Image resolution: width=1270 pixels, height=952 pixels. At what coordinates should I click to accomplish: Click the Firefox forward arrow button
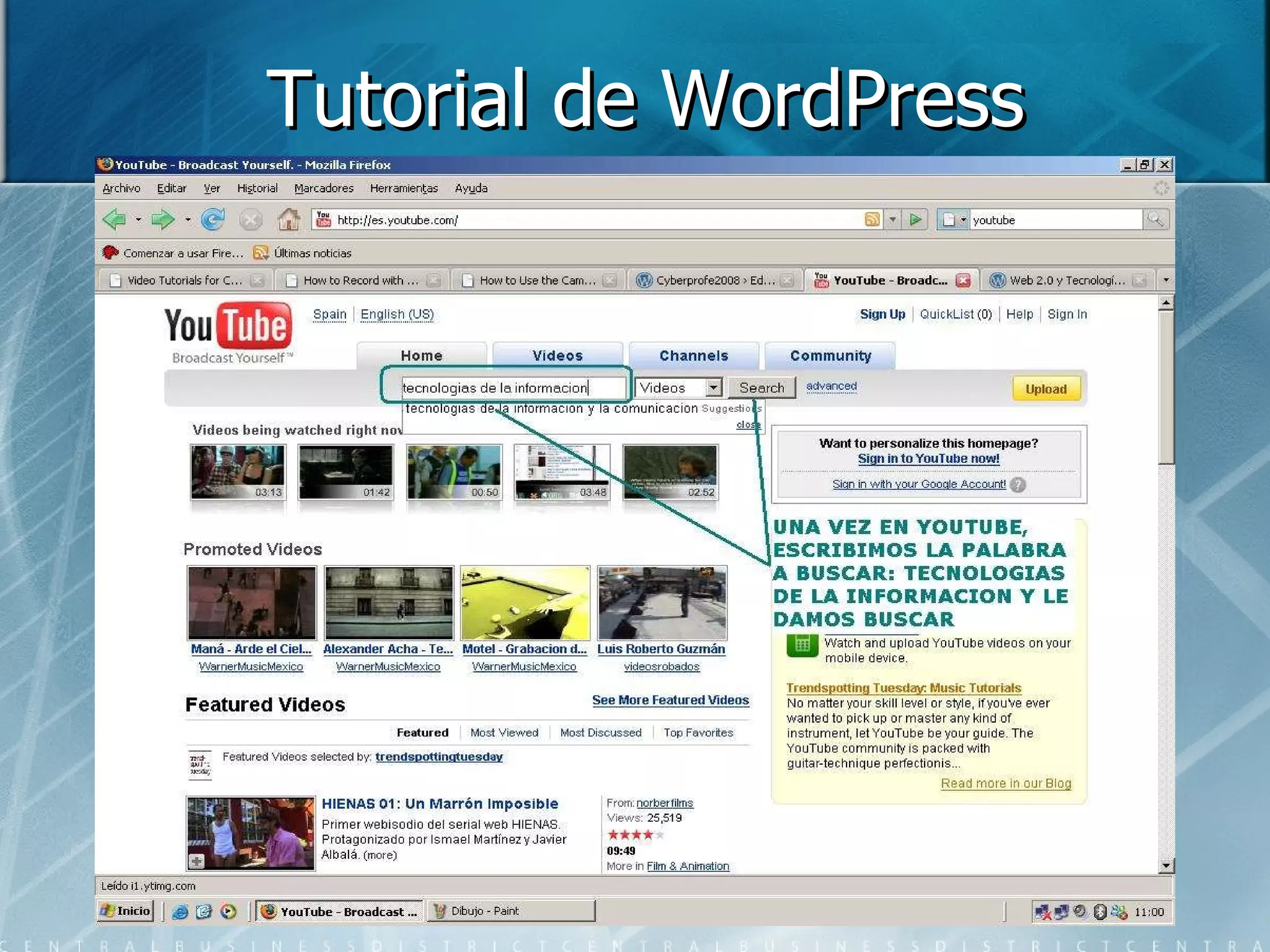point(162,219)
